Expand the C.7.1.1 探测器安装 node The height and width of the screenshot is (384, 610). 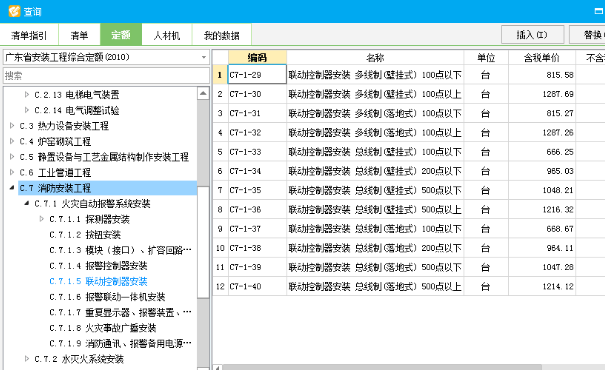coord(42,219)
